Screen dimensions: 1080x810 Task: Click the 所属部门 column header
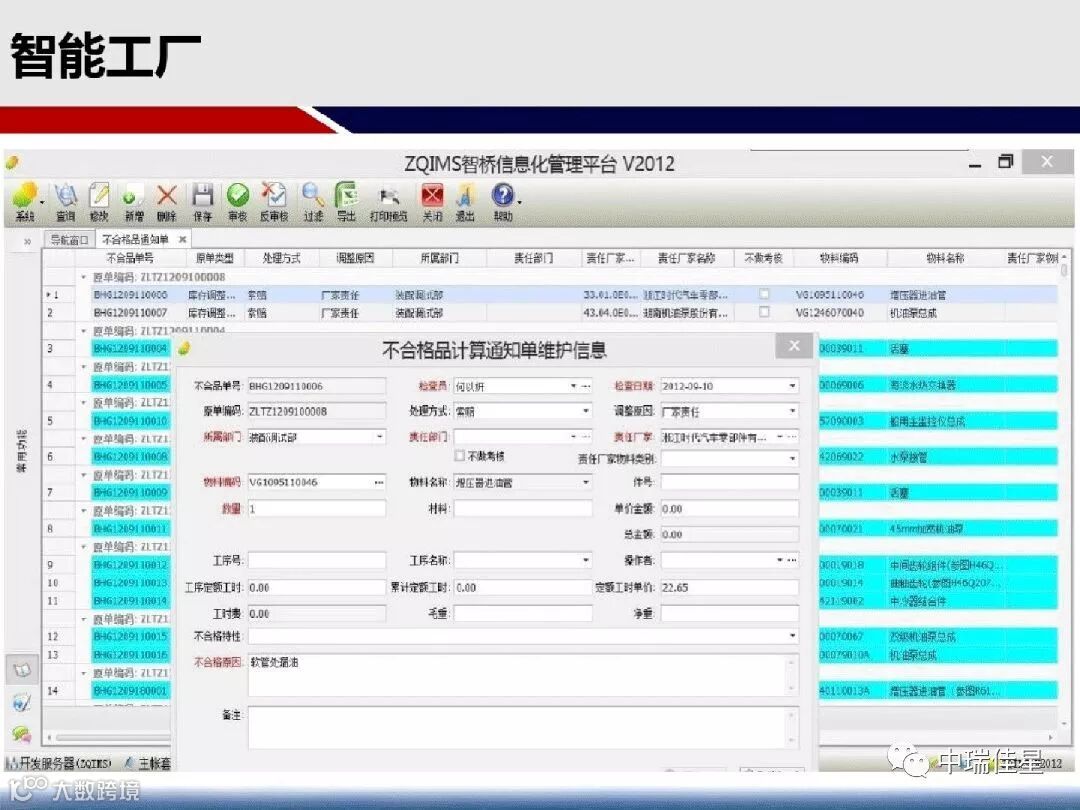(439, 258)
